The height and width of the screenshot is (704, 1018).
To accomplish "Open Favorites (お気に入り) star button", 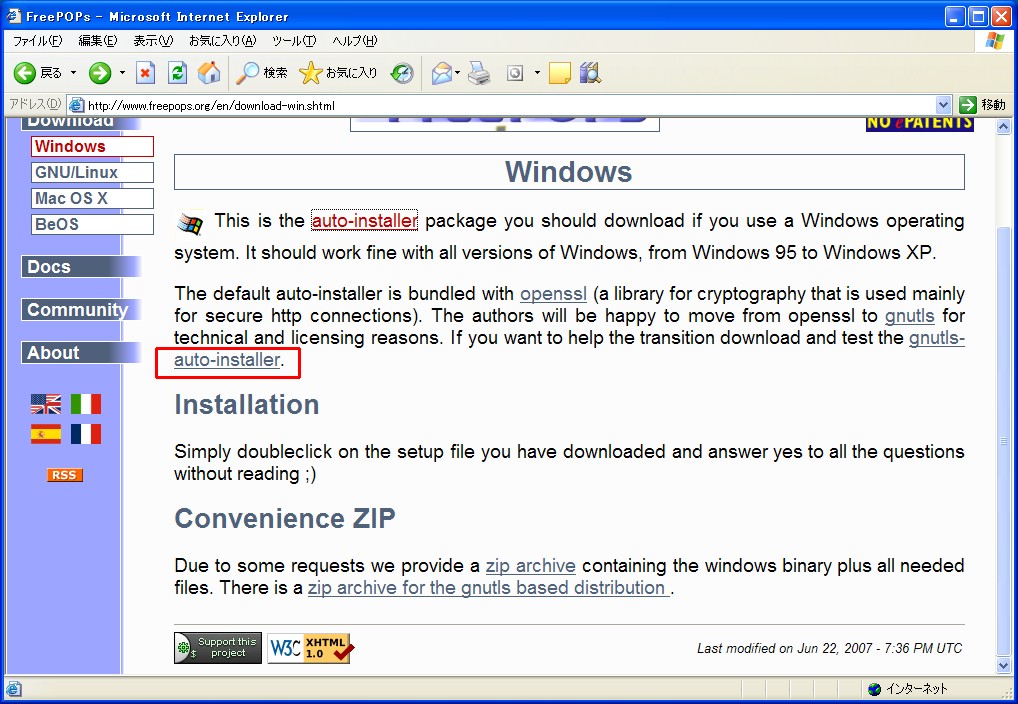I will 338,73.
